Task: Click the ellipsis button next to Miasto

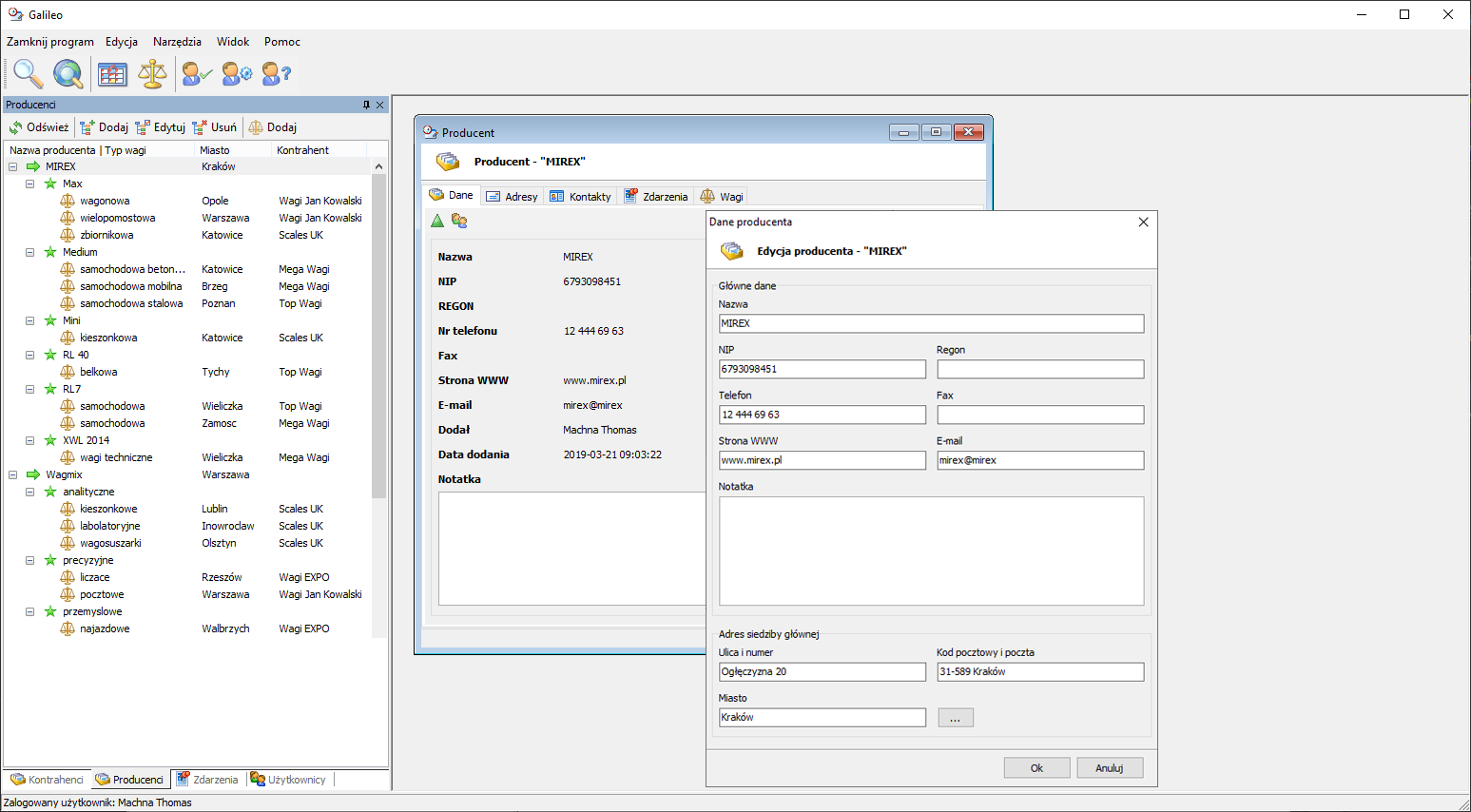Action: tap(955, 718)
